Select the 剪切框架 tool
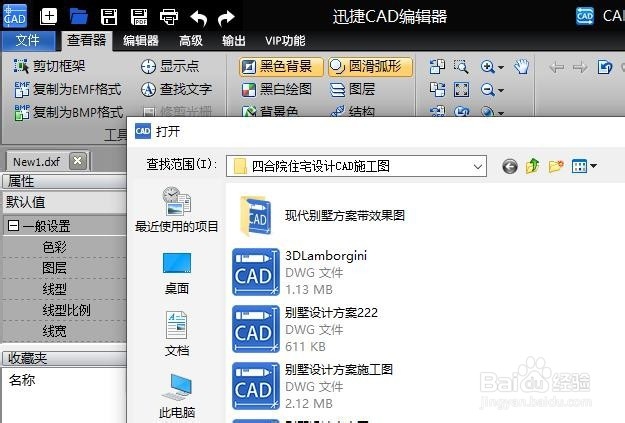This screenshot has height=423, width=625. pyautogui.click(x=49, y=66)
